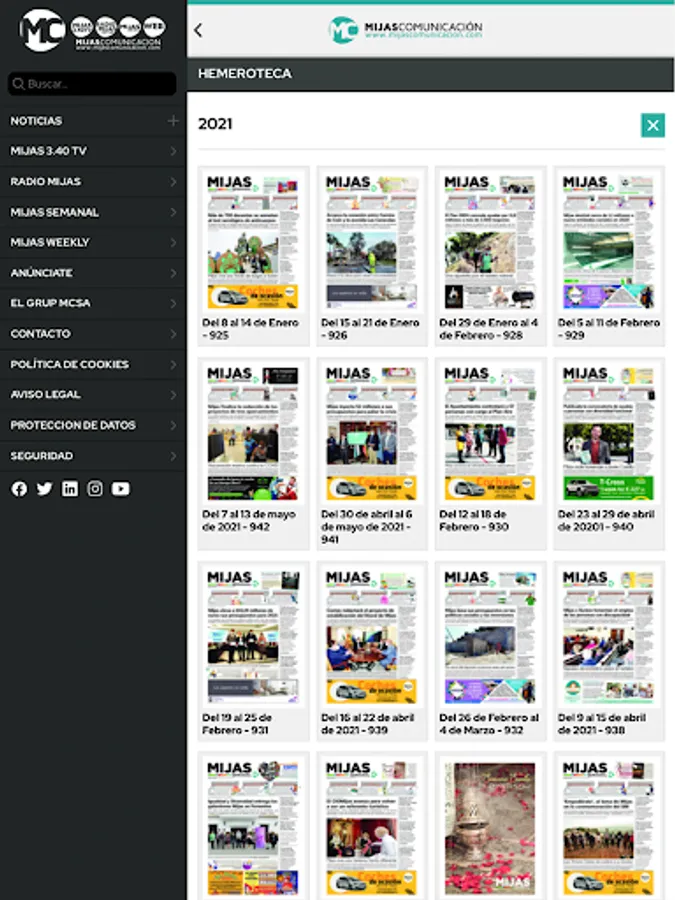Open issue Del 29 de Enero al 4 de Febrero - 928
The width and height of the screenshot is (675, 900).
click(490, 256)
